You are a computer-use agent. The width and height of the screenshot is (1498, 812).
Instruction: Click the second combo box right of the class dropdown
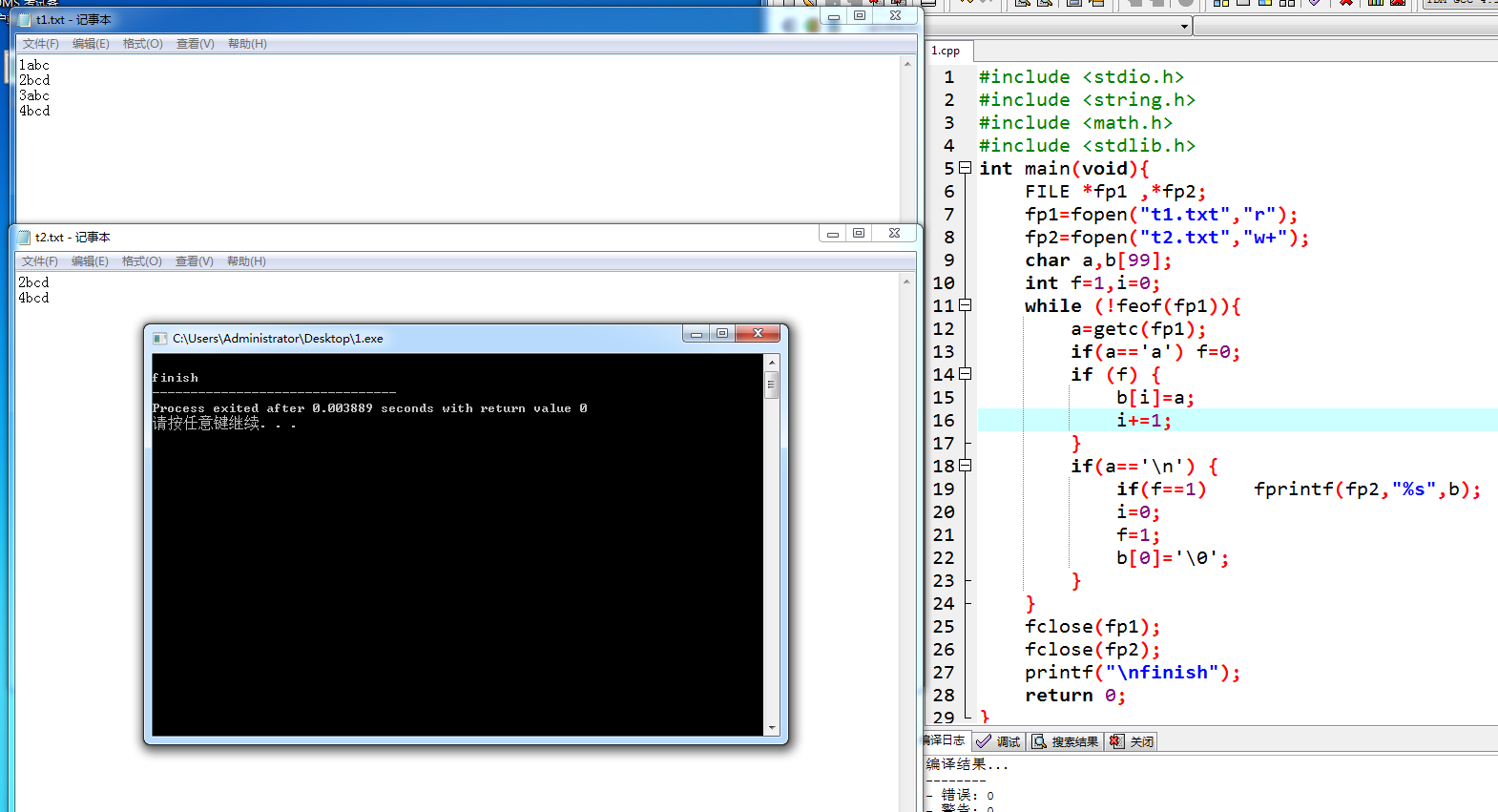coord(1345,27)
